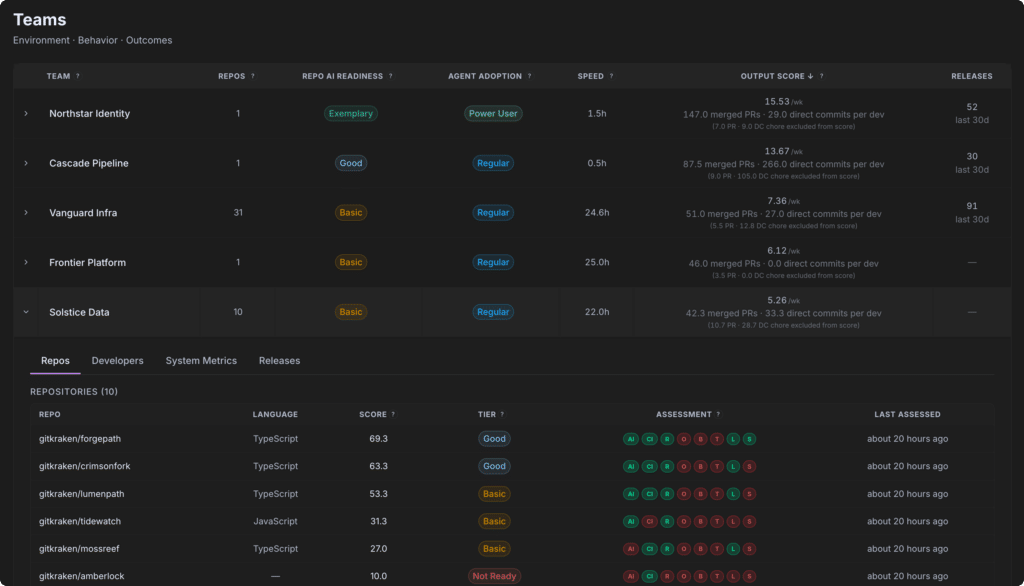Image resolution: width=1024 pixels, height=586 pixels.
Task: Expand the Vanguard Infra team row
Action: pyautogui.click(x=26, y=213)
